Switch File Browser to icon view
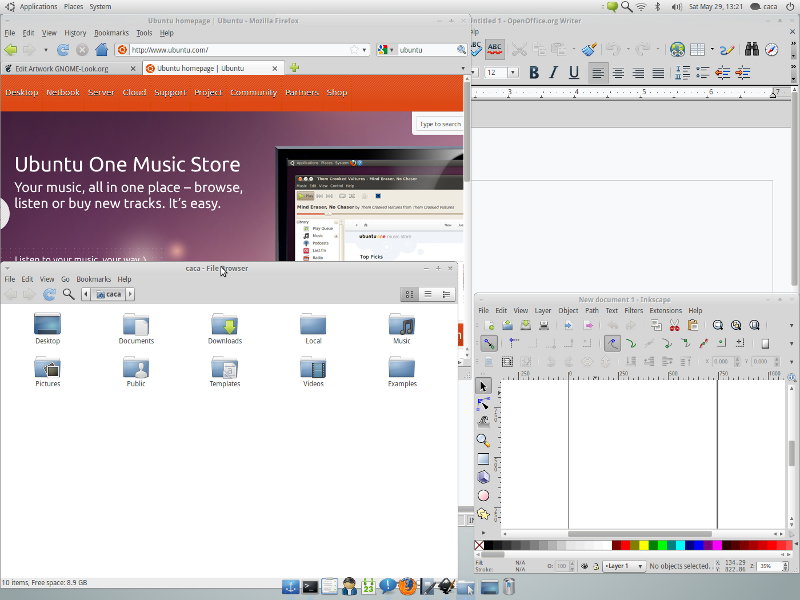800x600 pixels. coord(409,294)
